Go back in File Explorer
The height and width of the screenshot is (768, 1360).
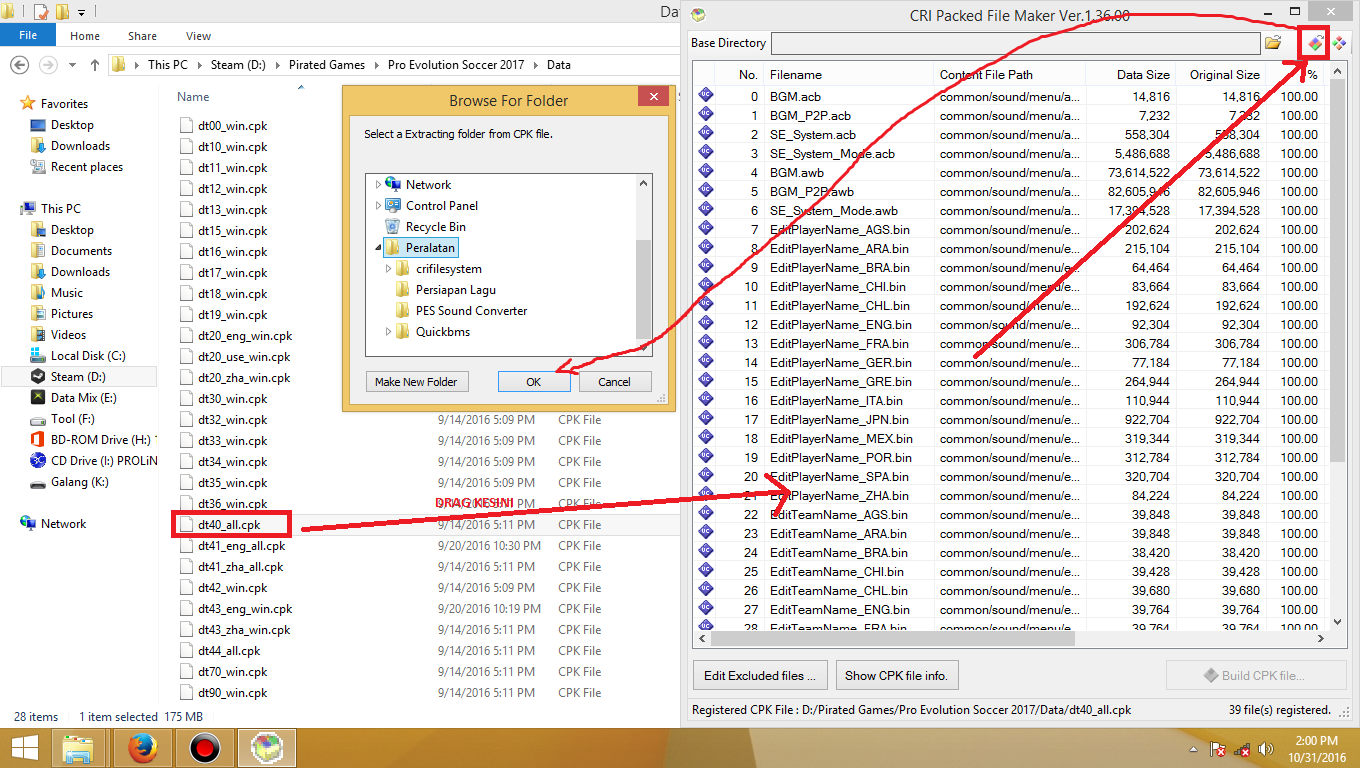(x=19, y=64)
